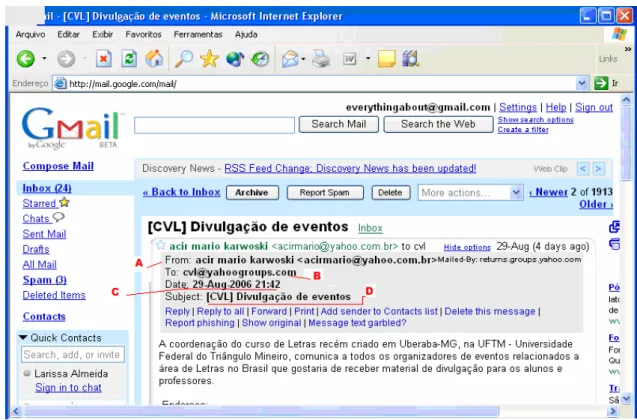Open the More actions dropdown
The height and width of the screenshot is (420, 637).
(470, 193)
